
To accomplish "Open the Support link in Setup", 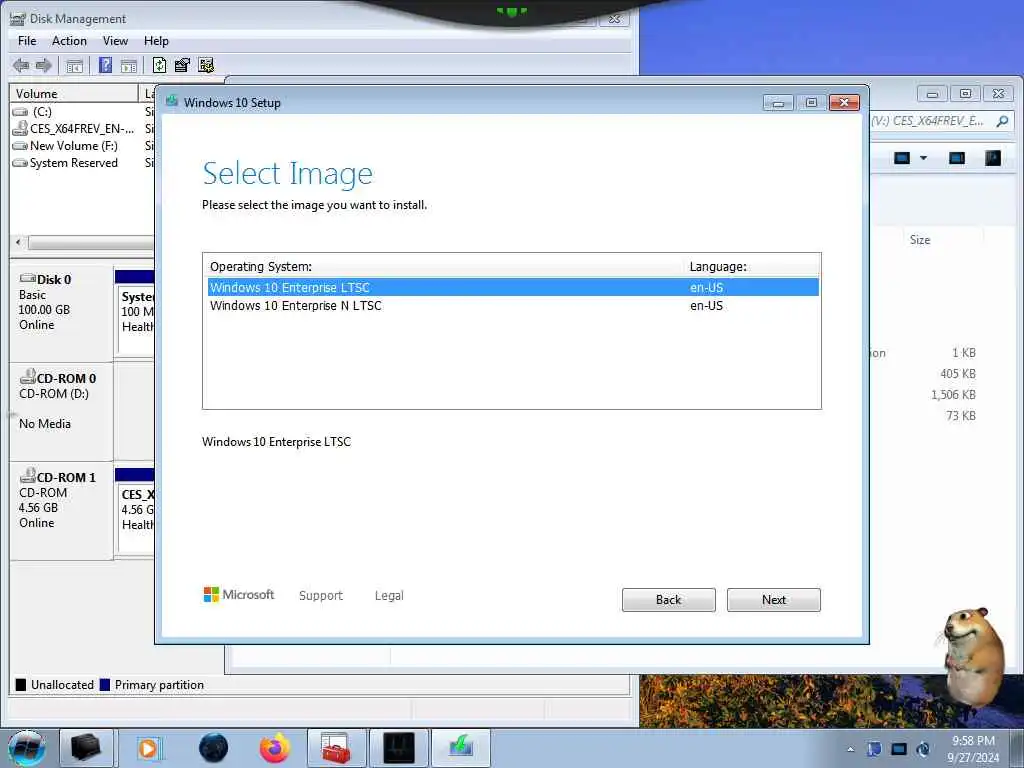I will [321, 596].
